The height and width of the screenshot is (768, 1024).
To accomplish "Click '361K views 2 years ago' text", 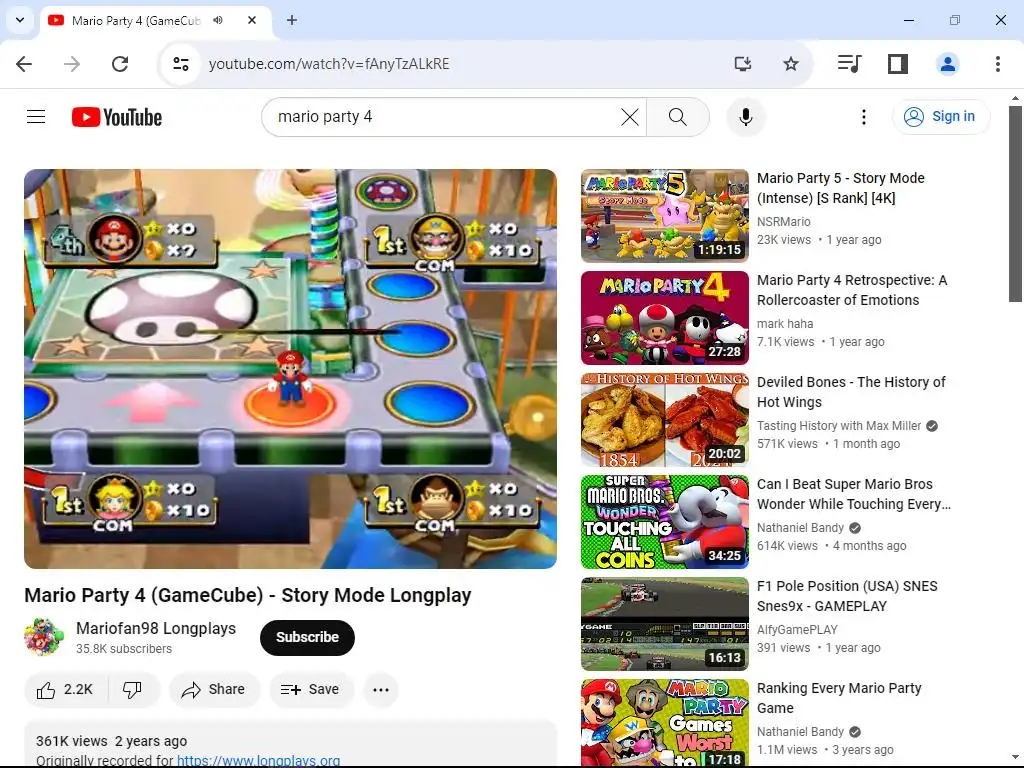I will click(x=112, y=741).
